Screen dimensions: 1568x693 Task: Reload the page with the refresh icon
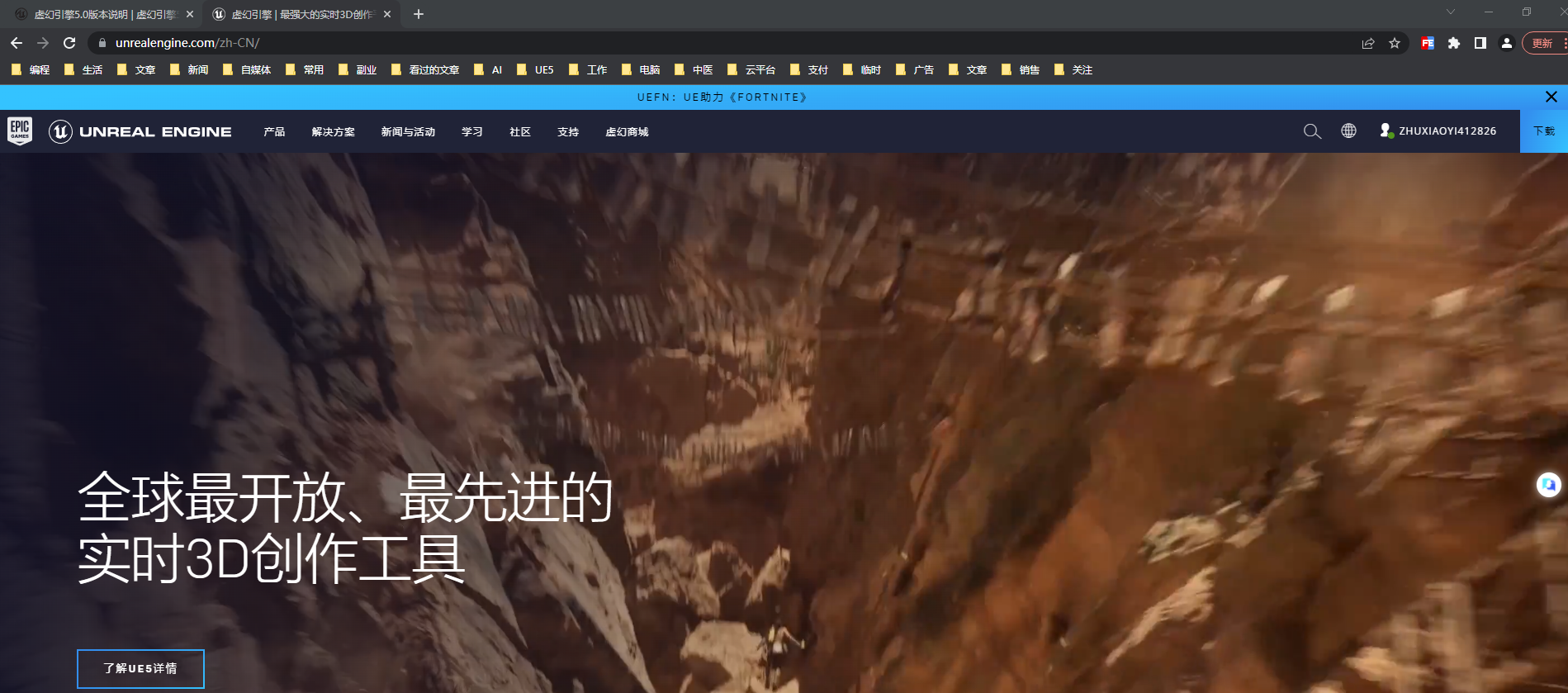69,43
